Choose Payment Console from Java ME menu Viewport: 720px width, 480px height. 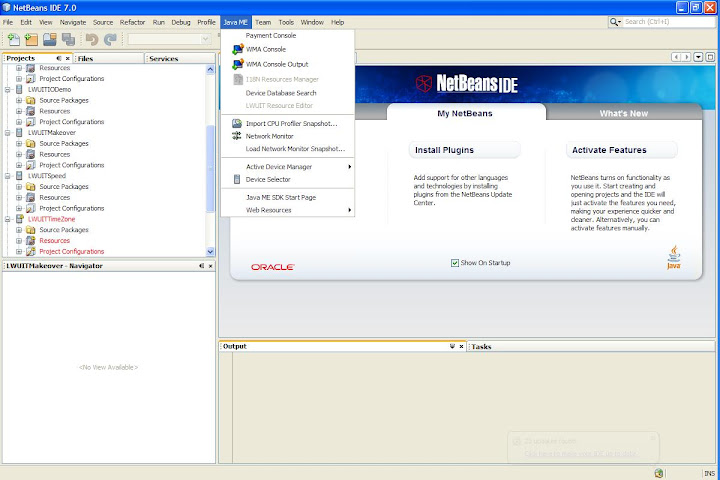tap(287, 35)
